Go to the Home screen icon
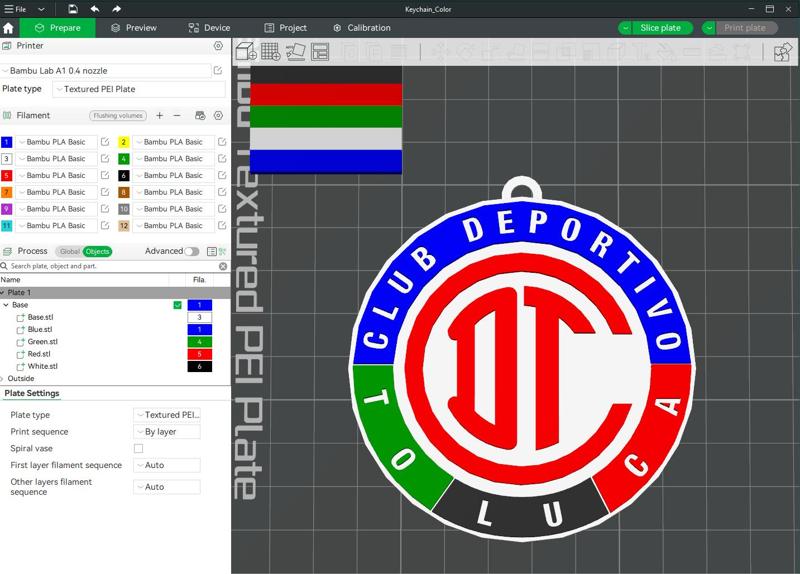Image resolution: width=800 pixels, height=574 pixels. tap(8, 28)
